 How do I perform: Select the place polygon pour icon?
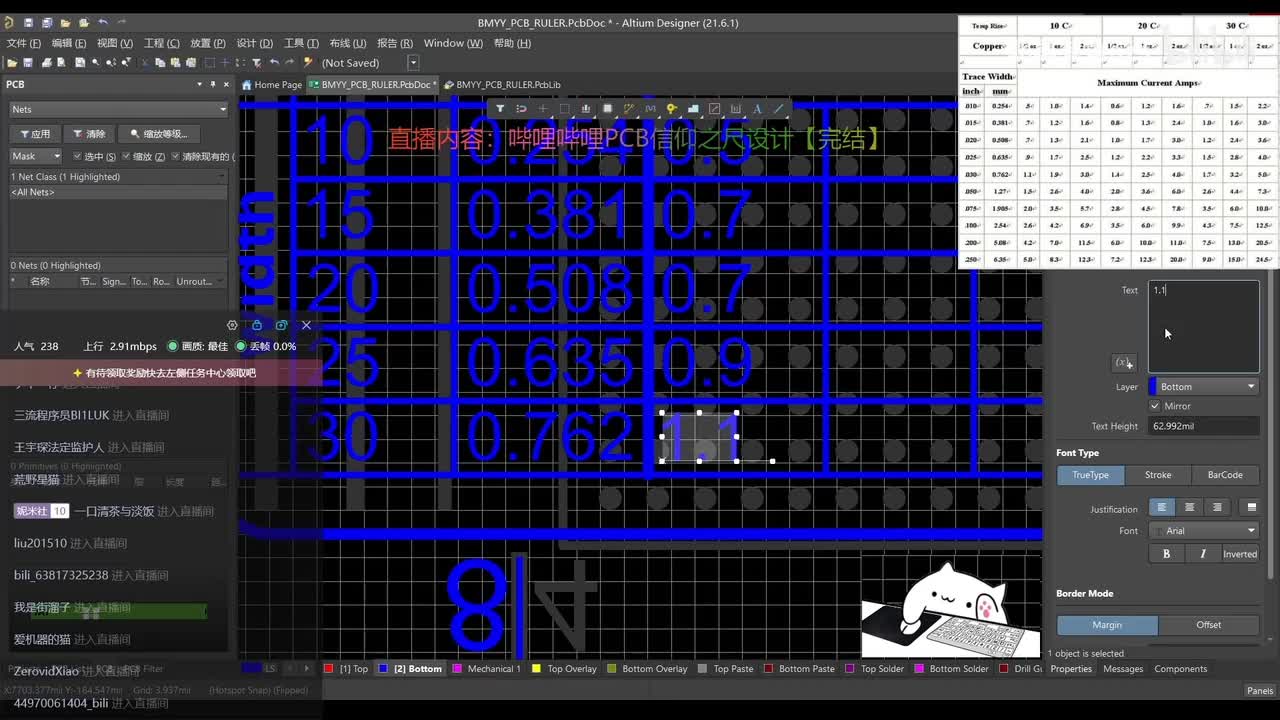pos(693,108)
